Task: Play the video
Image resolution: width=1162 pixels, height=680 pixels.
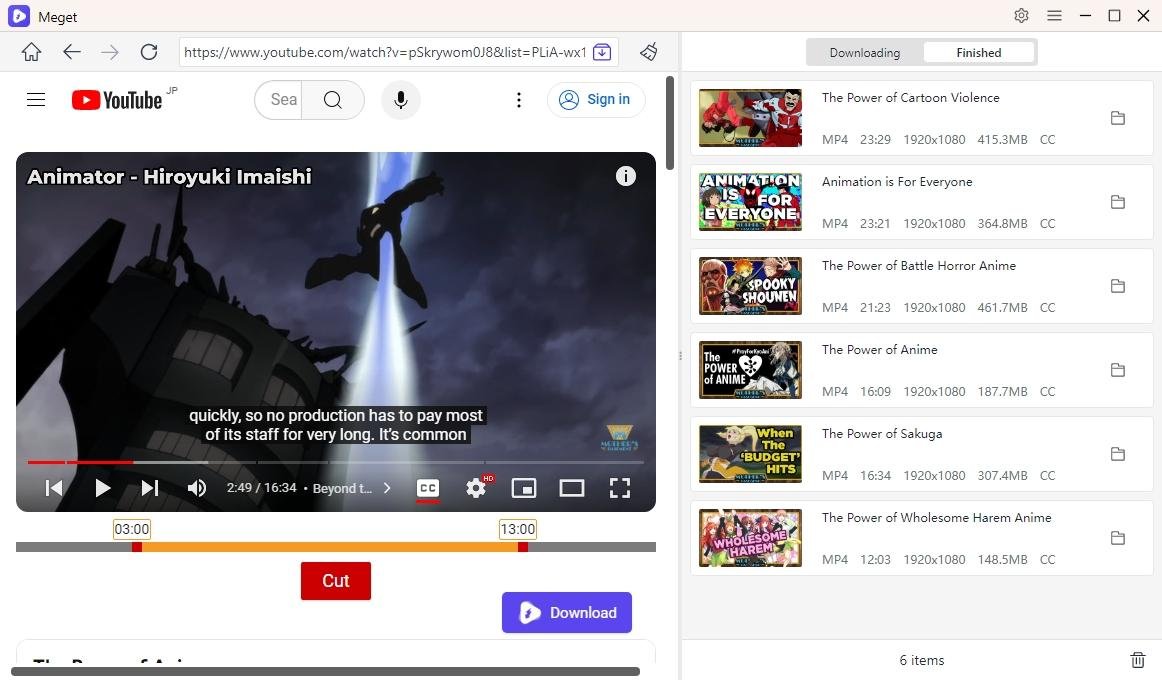Action: click(x=102, y=487)
